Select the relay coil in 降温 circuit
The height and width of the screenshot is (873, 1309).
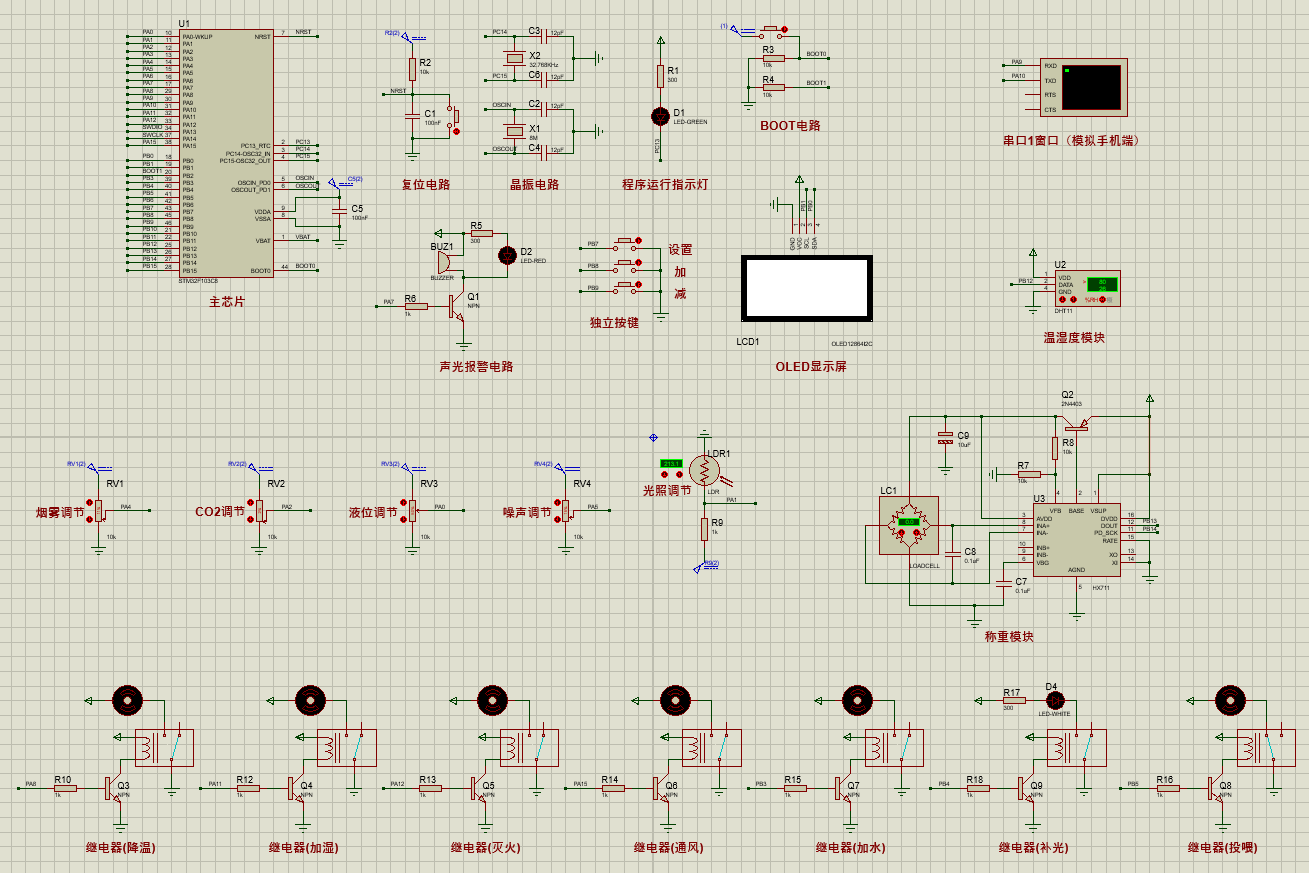(146, 746)
